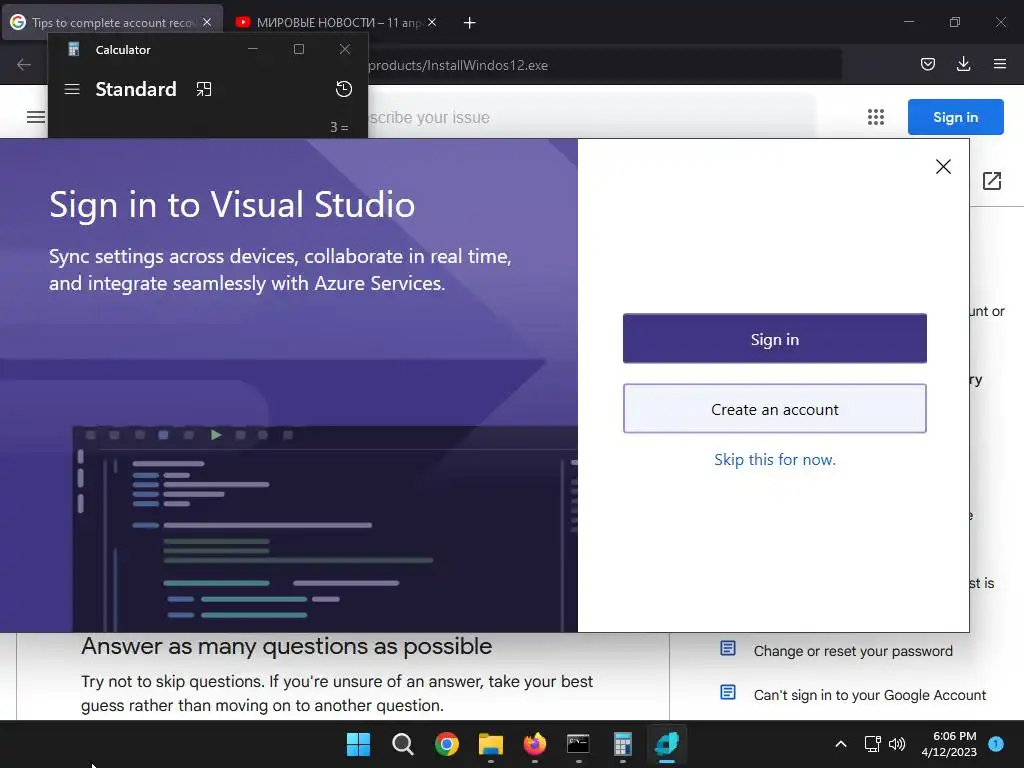
Task: Switch to Firefox from the taskbar
Action: pos(535,744)
